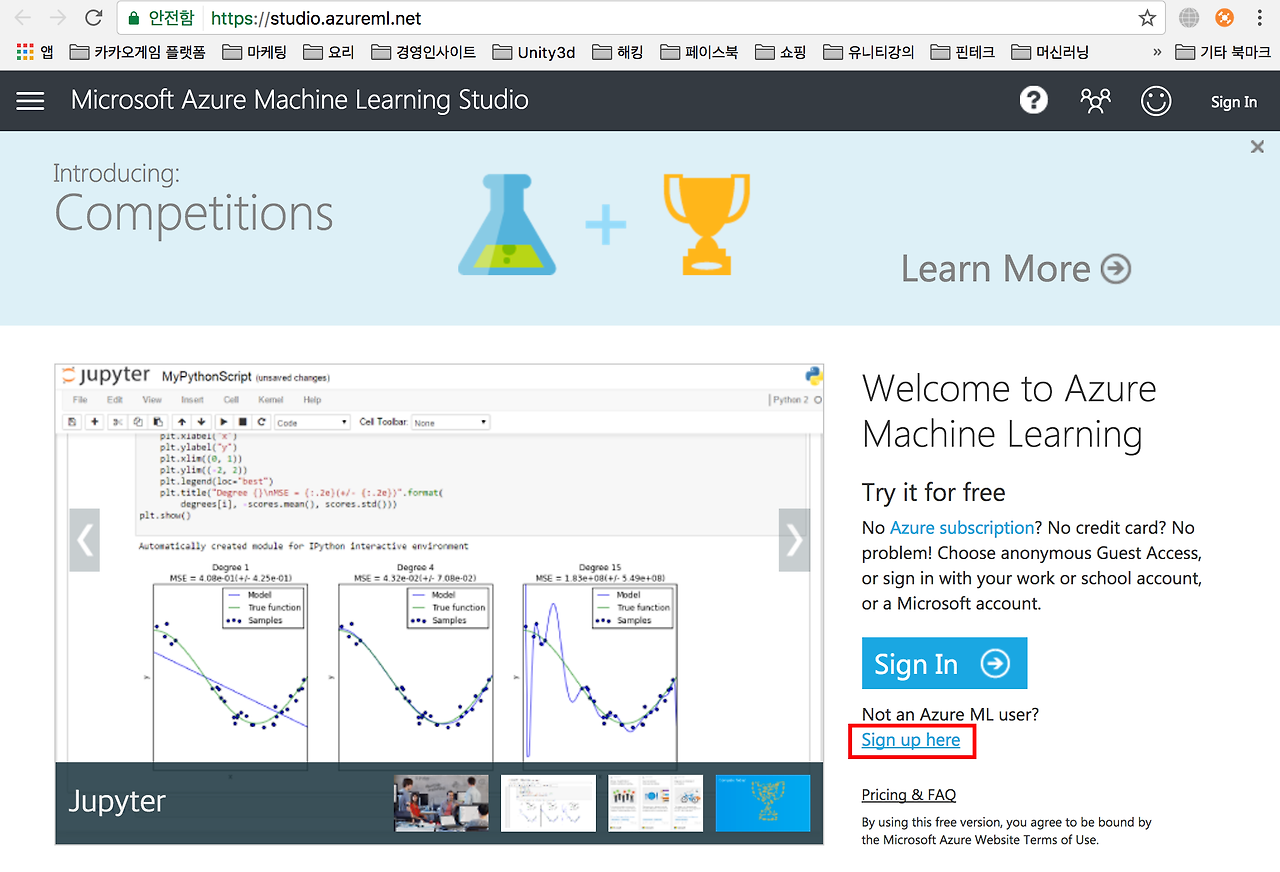1280x872 pixels.
Task: Select the white diagram slide thumbnail
Action: (548, 803)
